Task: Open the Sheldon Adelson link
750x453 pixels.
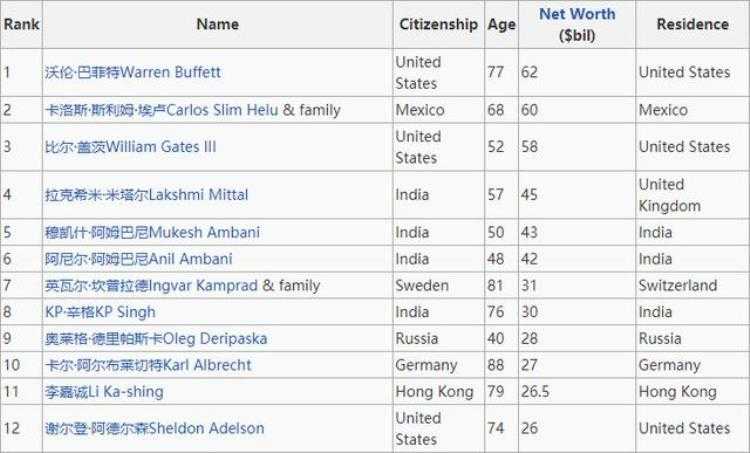Action: coord(155,428)
